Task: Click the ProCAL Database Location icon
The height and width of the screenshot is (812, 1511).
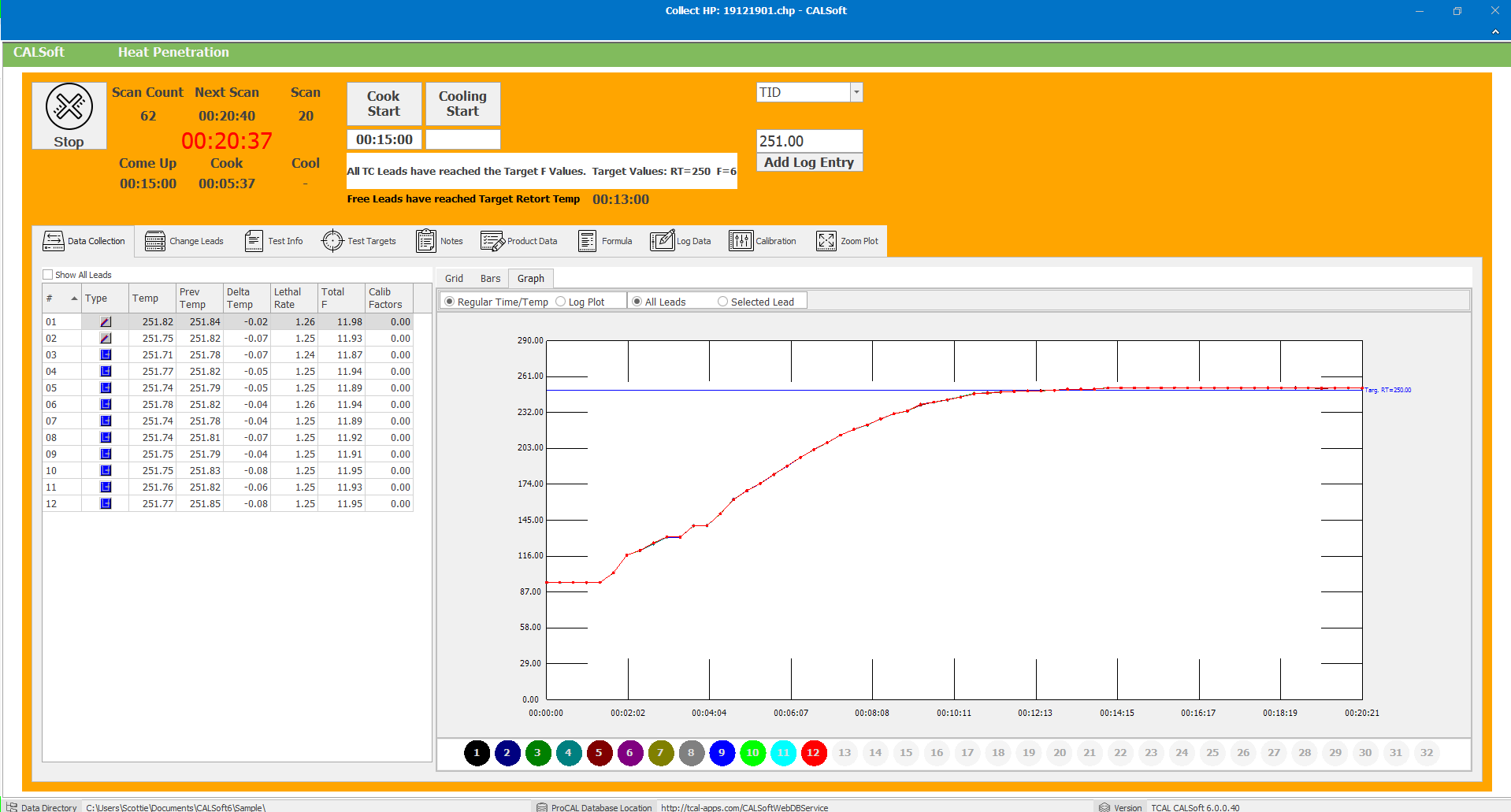Action: pos(542,807)
